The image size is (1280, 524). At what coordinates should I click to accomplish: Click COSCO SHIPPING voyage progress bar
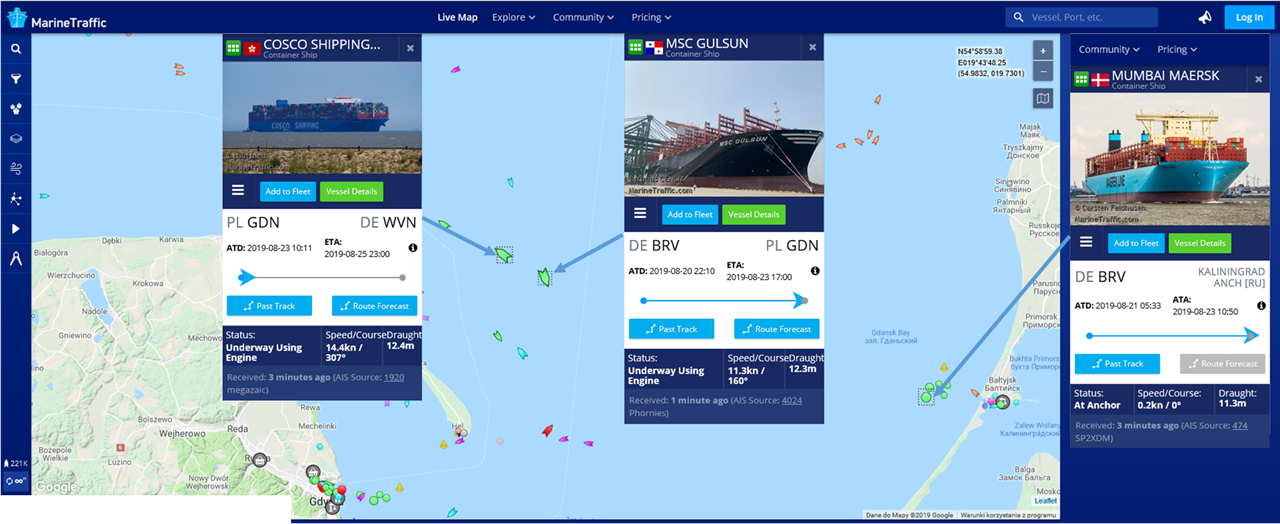pyautogui.click(x=322, y=277)
